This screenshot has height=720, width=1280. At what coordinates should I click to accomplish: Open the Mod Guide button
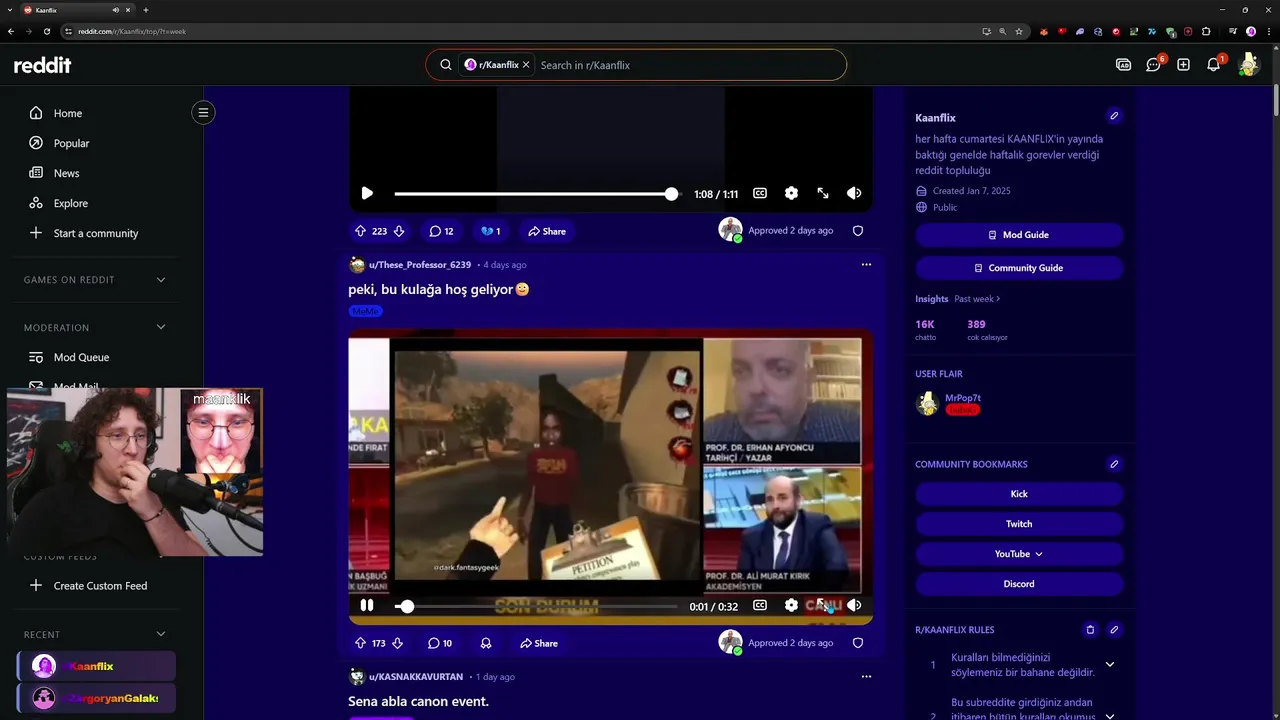[1019, 235]
